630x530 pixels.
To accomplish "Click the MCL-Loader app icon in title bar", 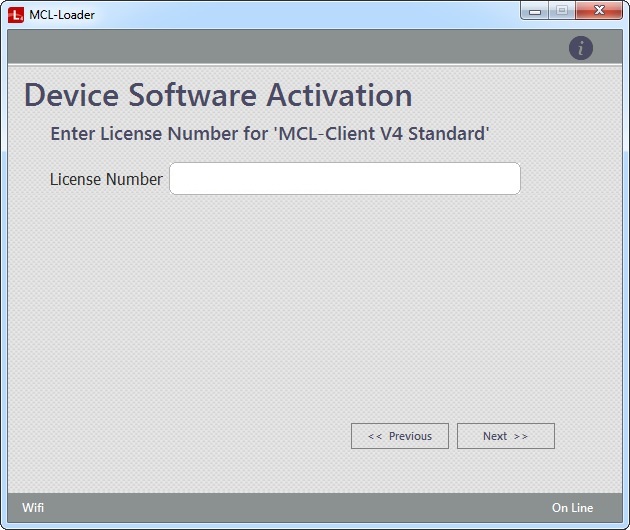I will tap(15, 14).
